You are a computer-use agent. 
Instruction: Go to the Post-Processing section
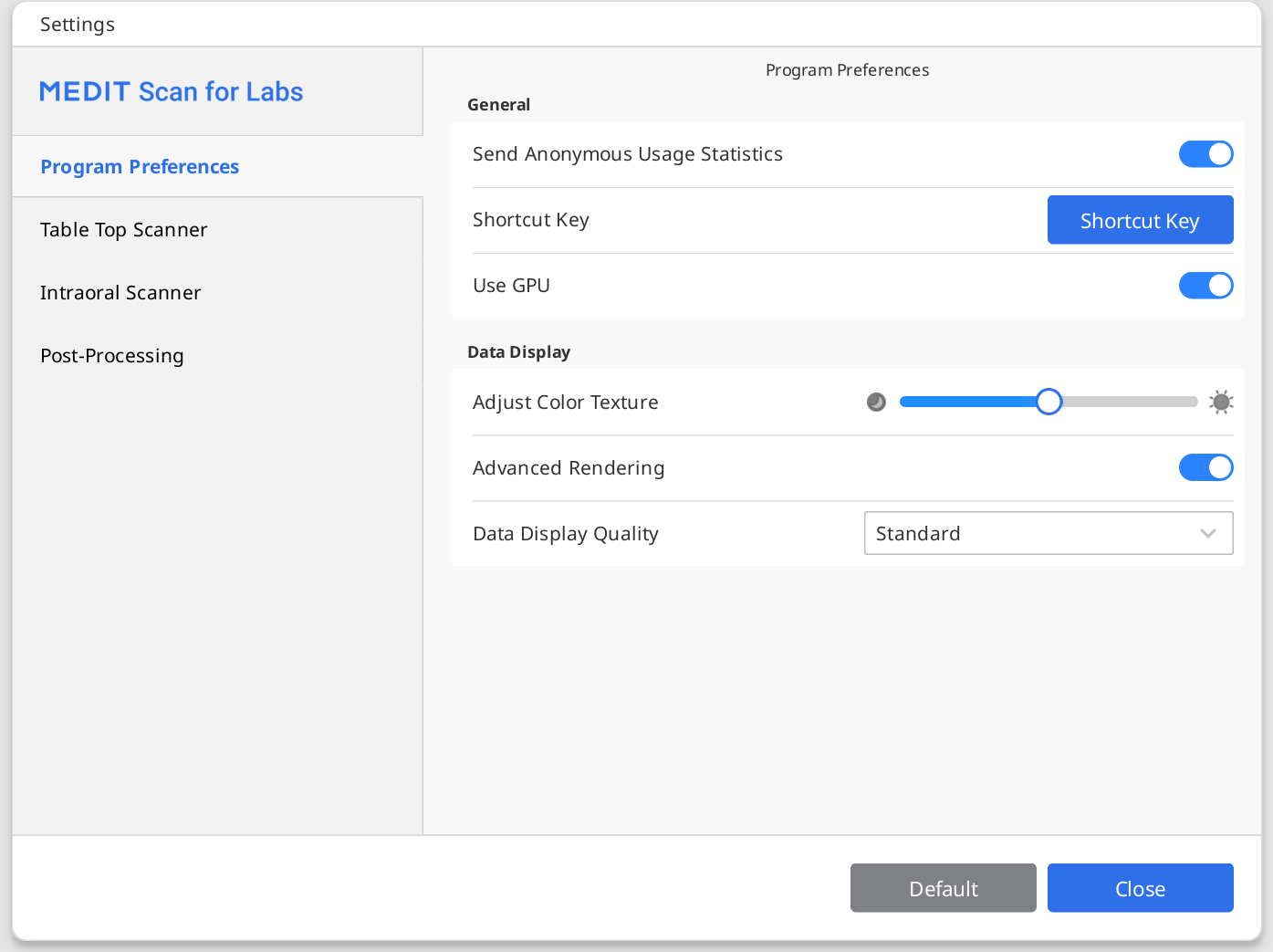point(112,356)
